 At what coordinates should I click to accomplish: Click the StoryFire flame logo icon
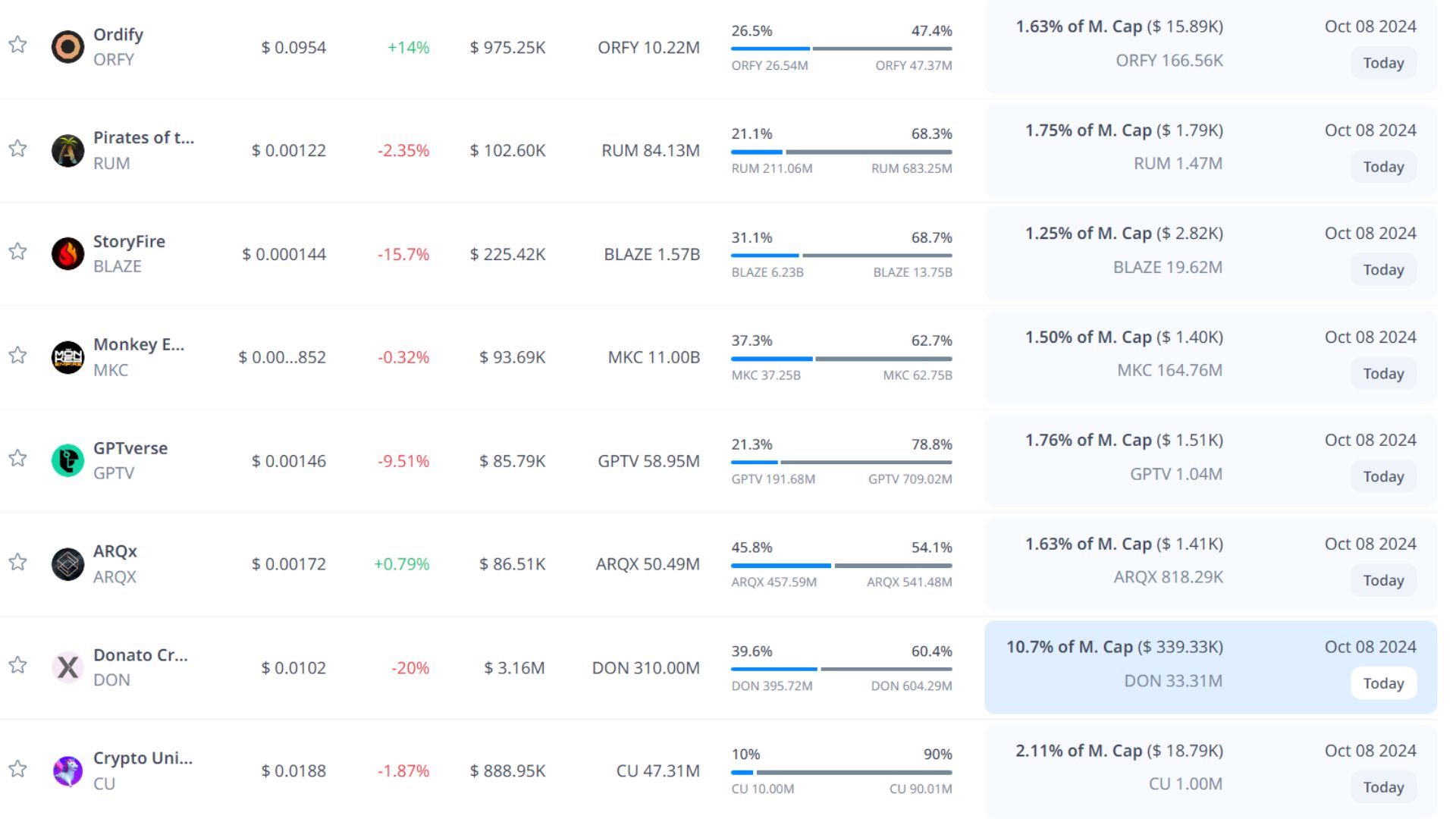click(x=67, y=254)
